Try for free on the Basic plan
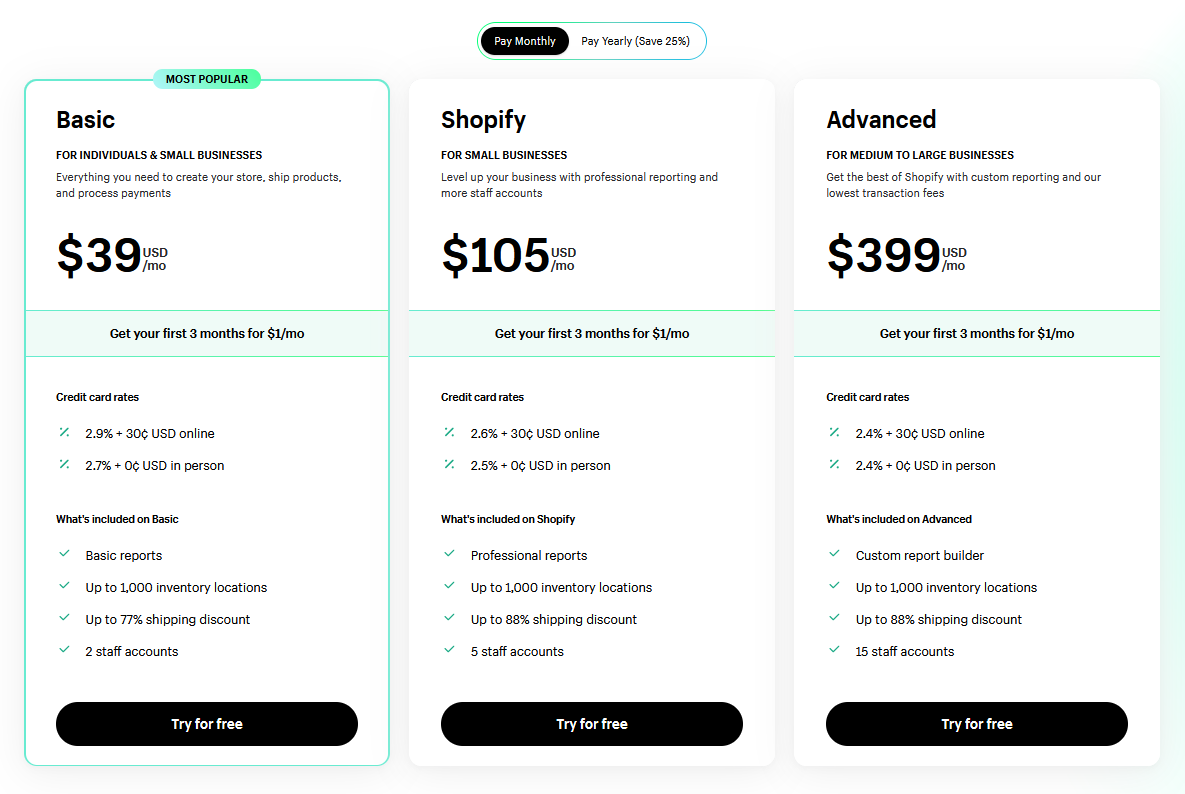Image resolution: width=1185 pixels, height=794 pixels. pyautogui.click(x=207, y=723)
